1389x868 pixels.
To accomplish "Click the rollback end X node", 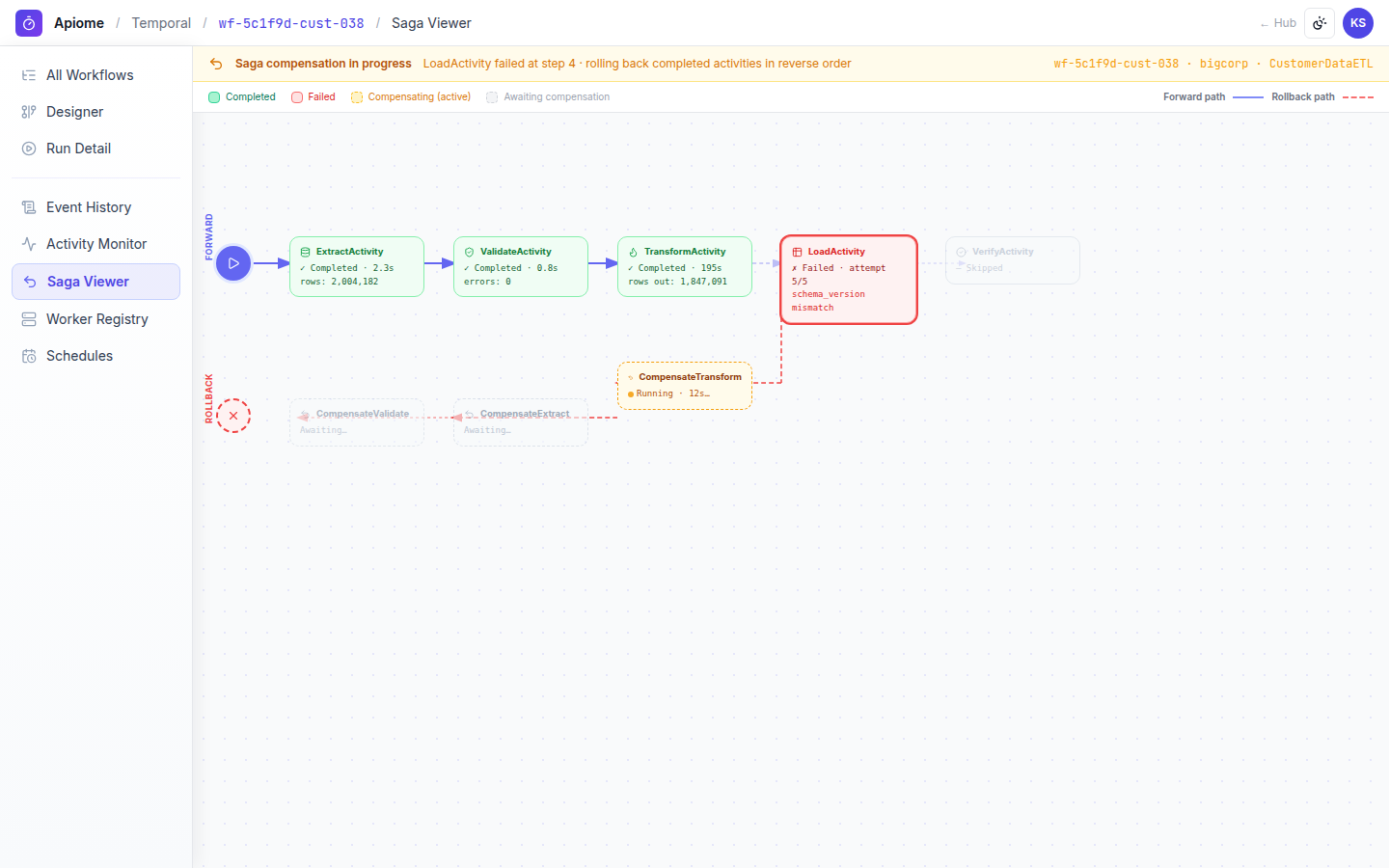I will [x=233, y=416].
